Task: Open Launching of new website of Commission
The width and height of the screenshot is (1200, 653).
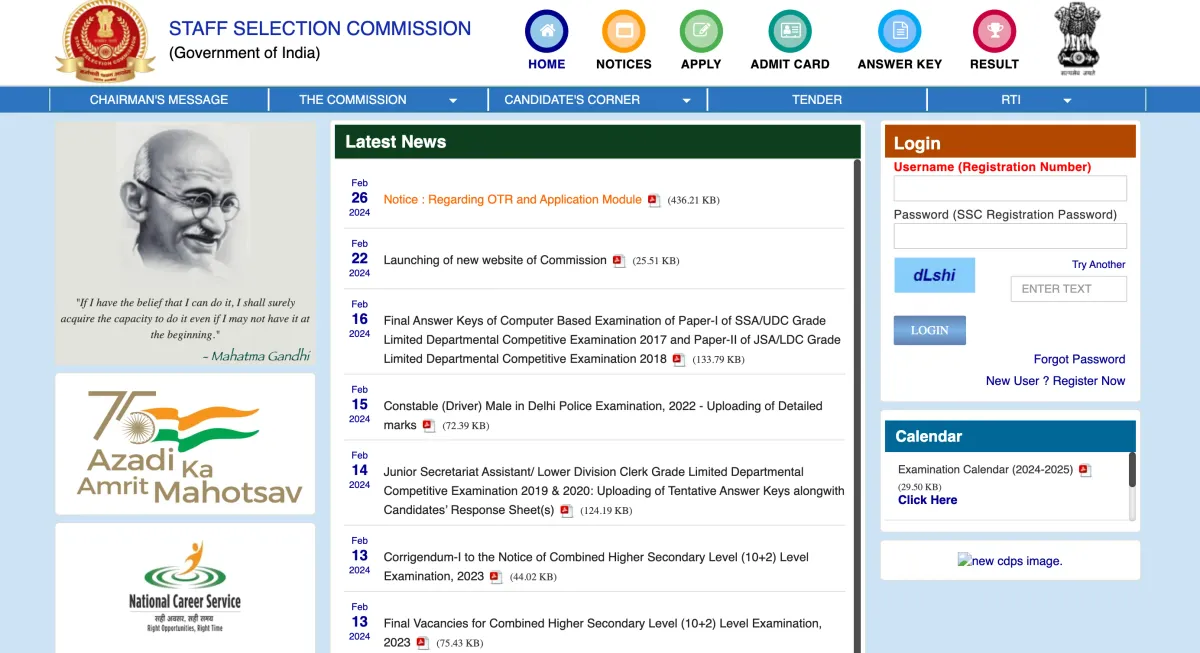Action: pos(495,260)
